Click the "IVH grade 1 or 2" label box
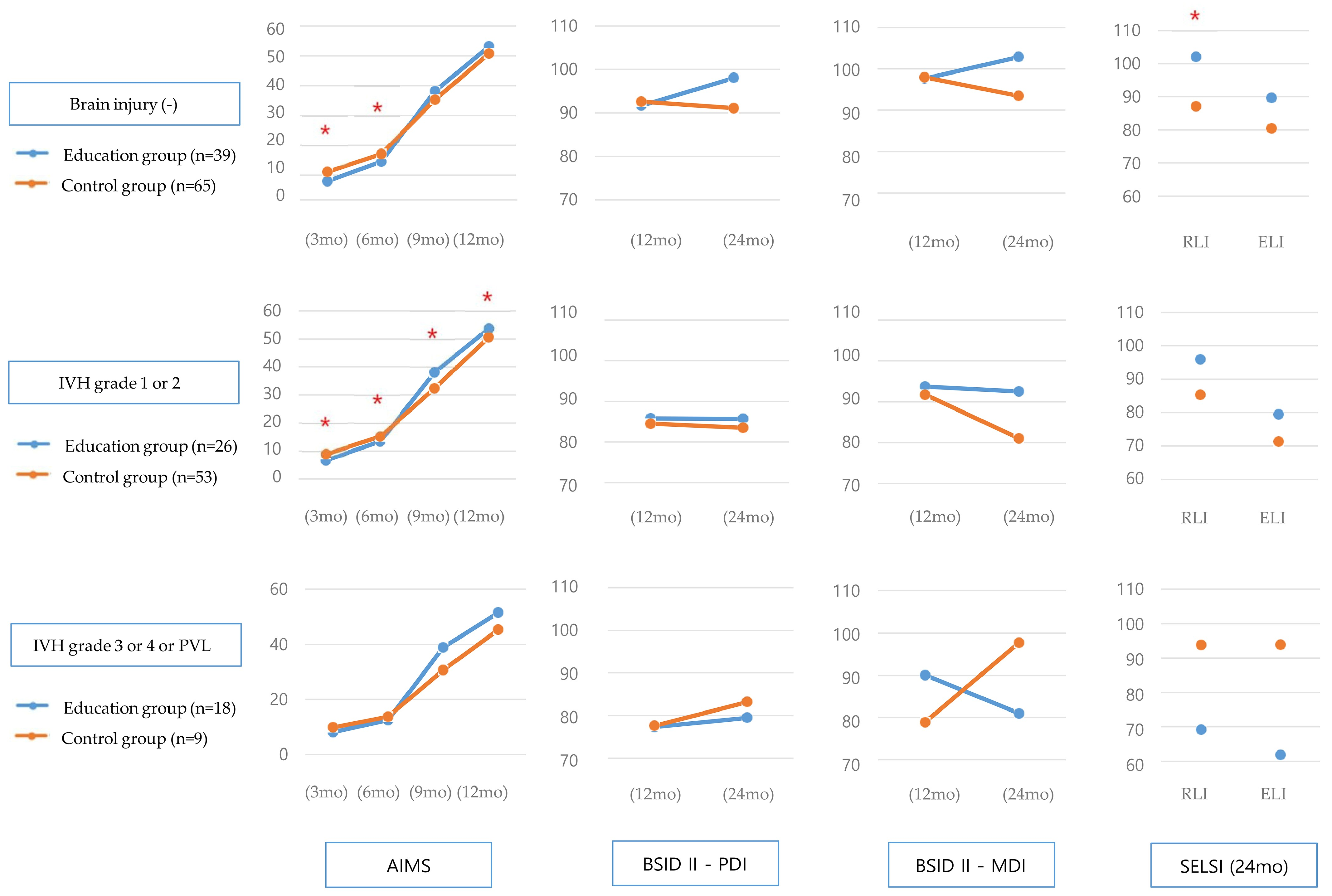 tap(124, 382)
